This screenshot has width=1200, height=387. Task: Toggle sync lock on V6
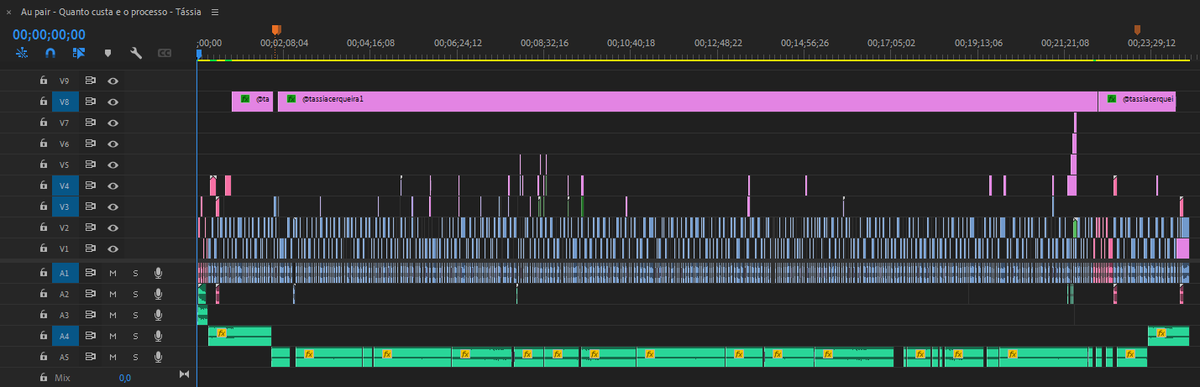click(x=90, y=143)
